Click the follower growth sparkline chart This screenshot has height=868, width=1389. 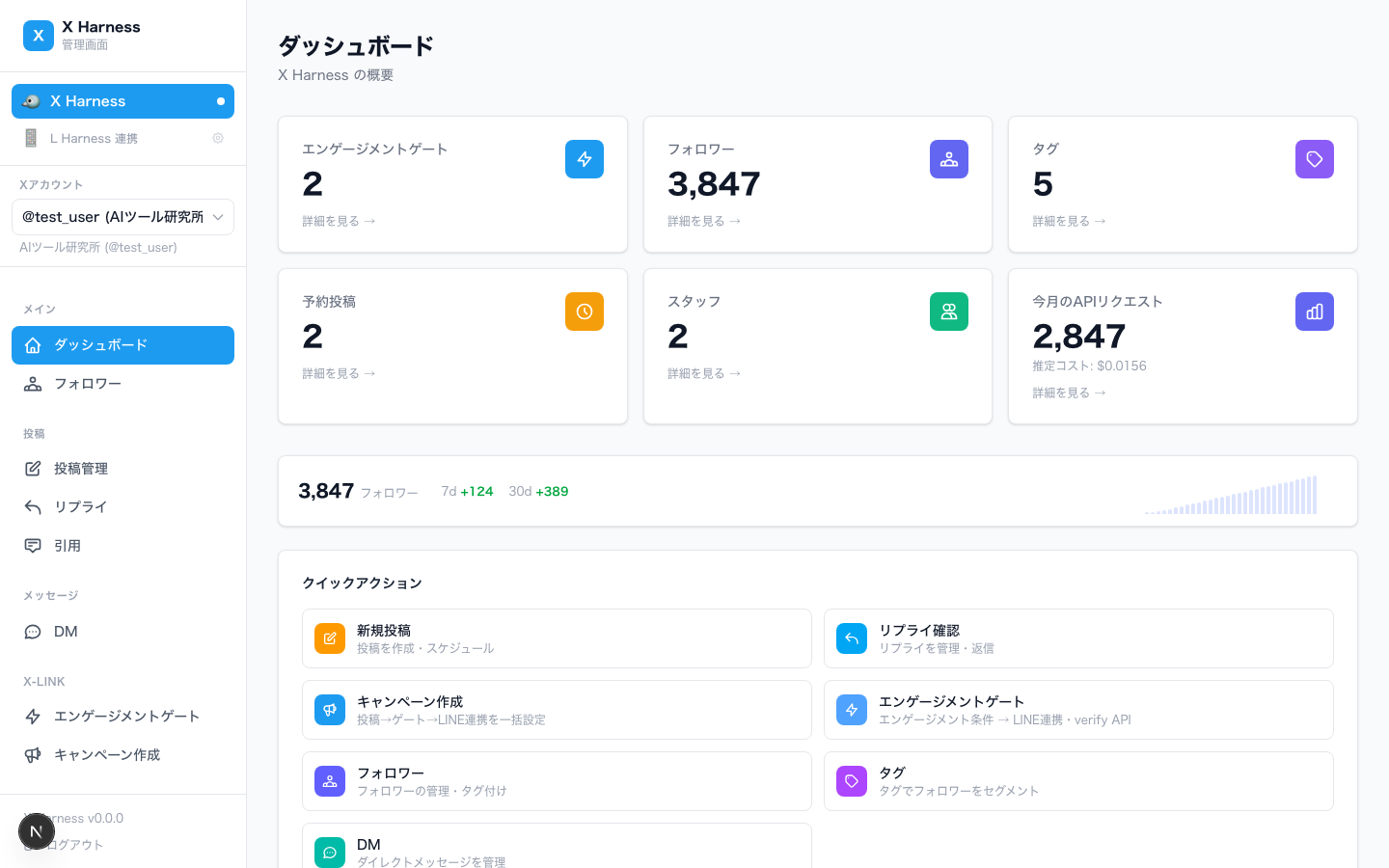tap(1231, 496)
